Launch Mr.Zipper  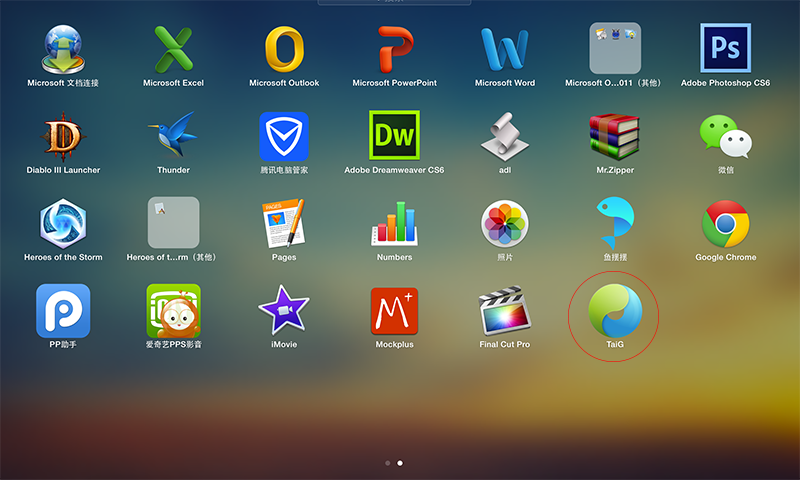coord(615,137)
